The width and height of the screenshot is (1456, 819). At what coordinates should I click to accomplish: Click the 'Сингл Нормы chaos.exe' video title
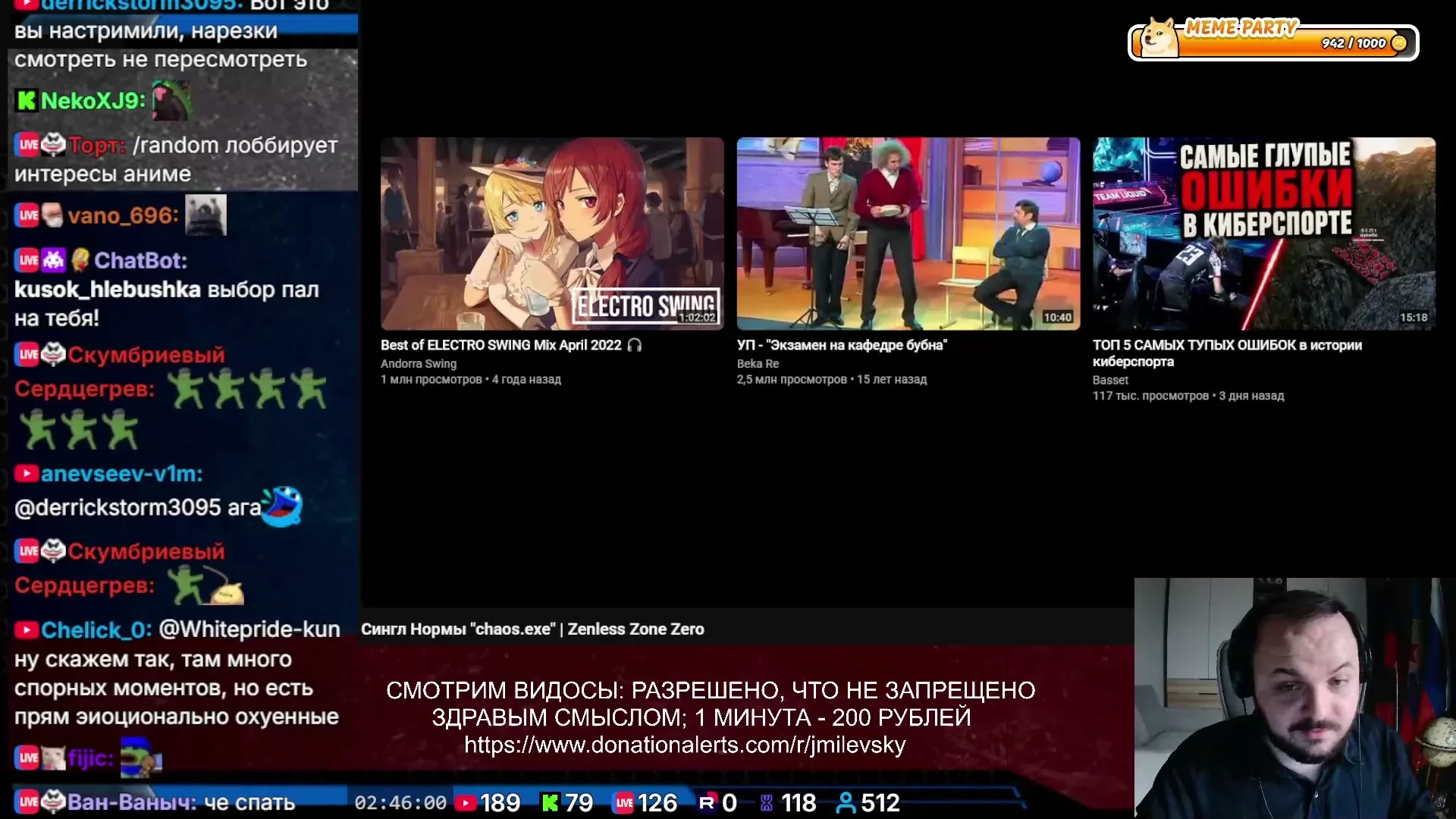tap(532, 629)
